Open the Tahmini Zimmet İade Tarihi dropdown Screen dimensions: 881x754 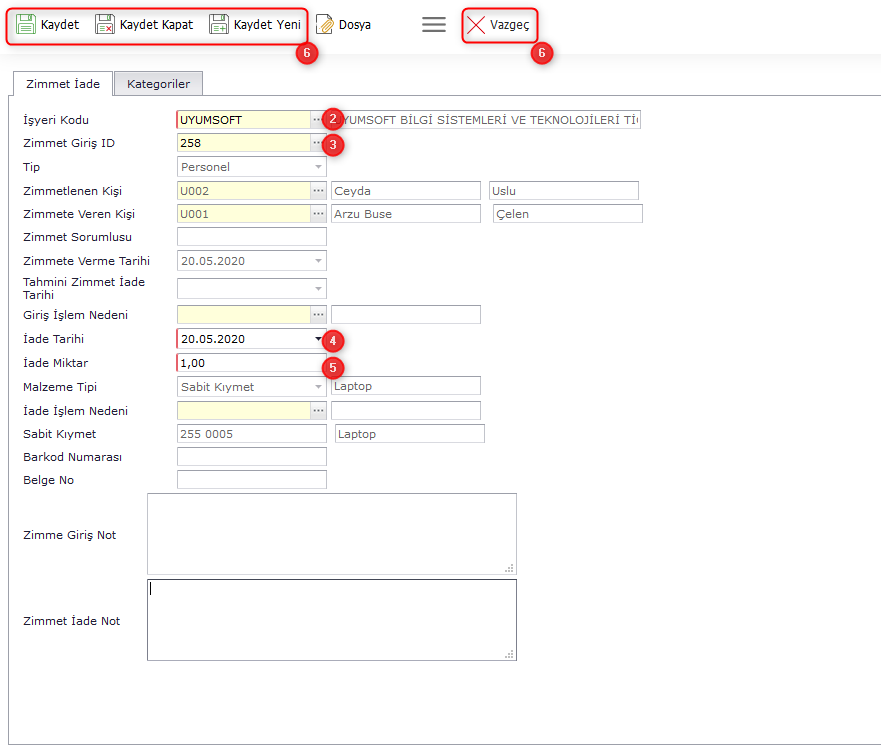point(318,289)
